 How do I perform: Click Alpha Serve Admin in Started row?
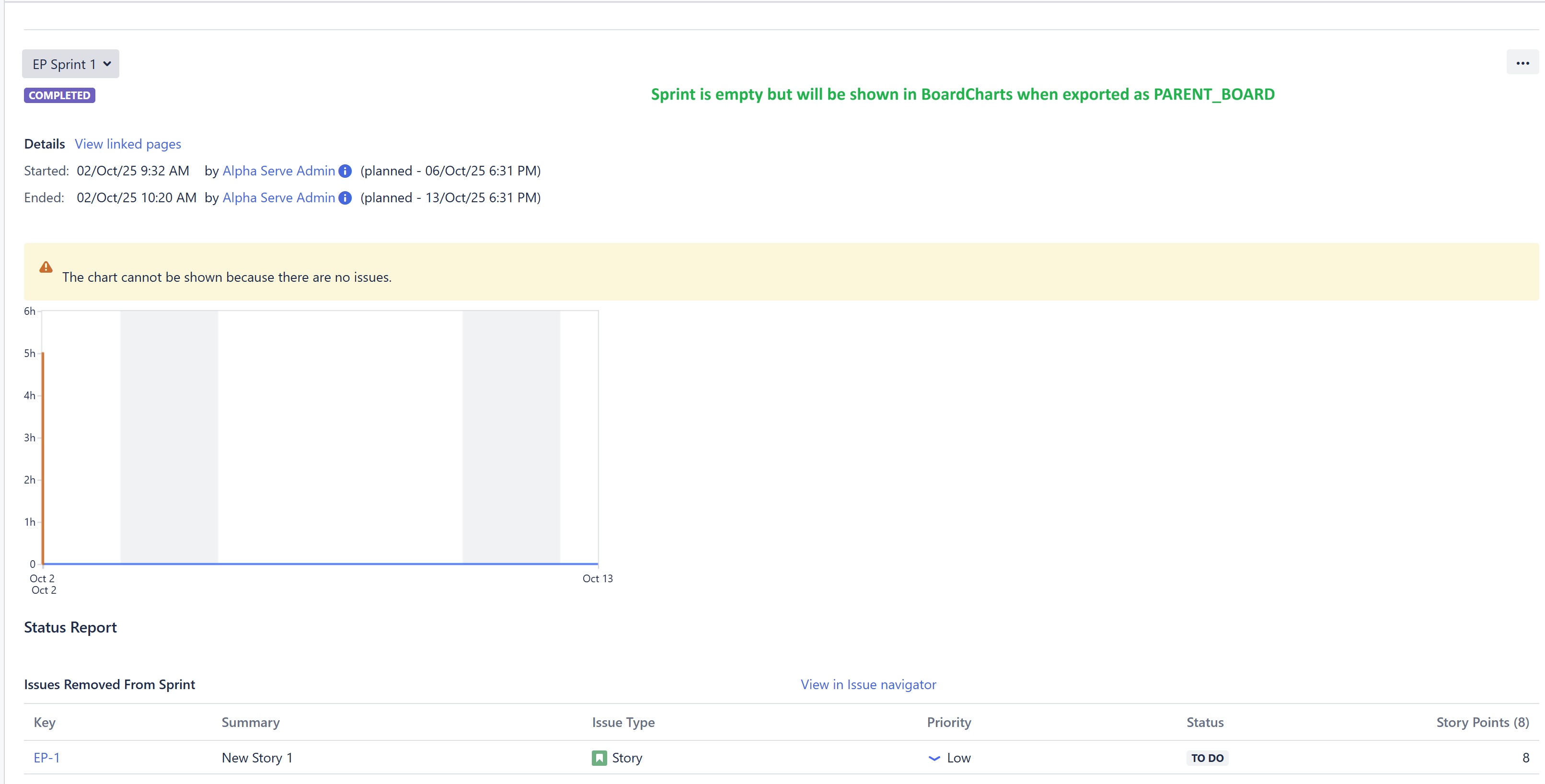click(278, 171)
